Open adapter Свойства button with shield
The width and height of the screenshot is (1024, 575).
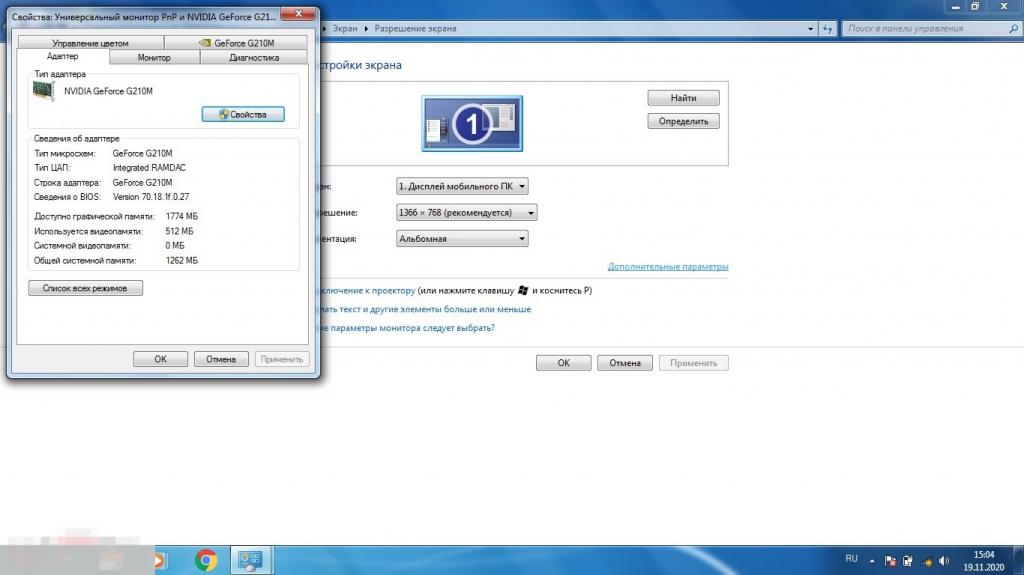(243, 114)
